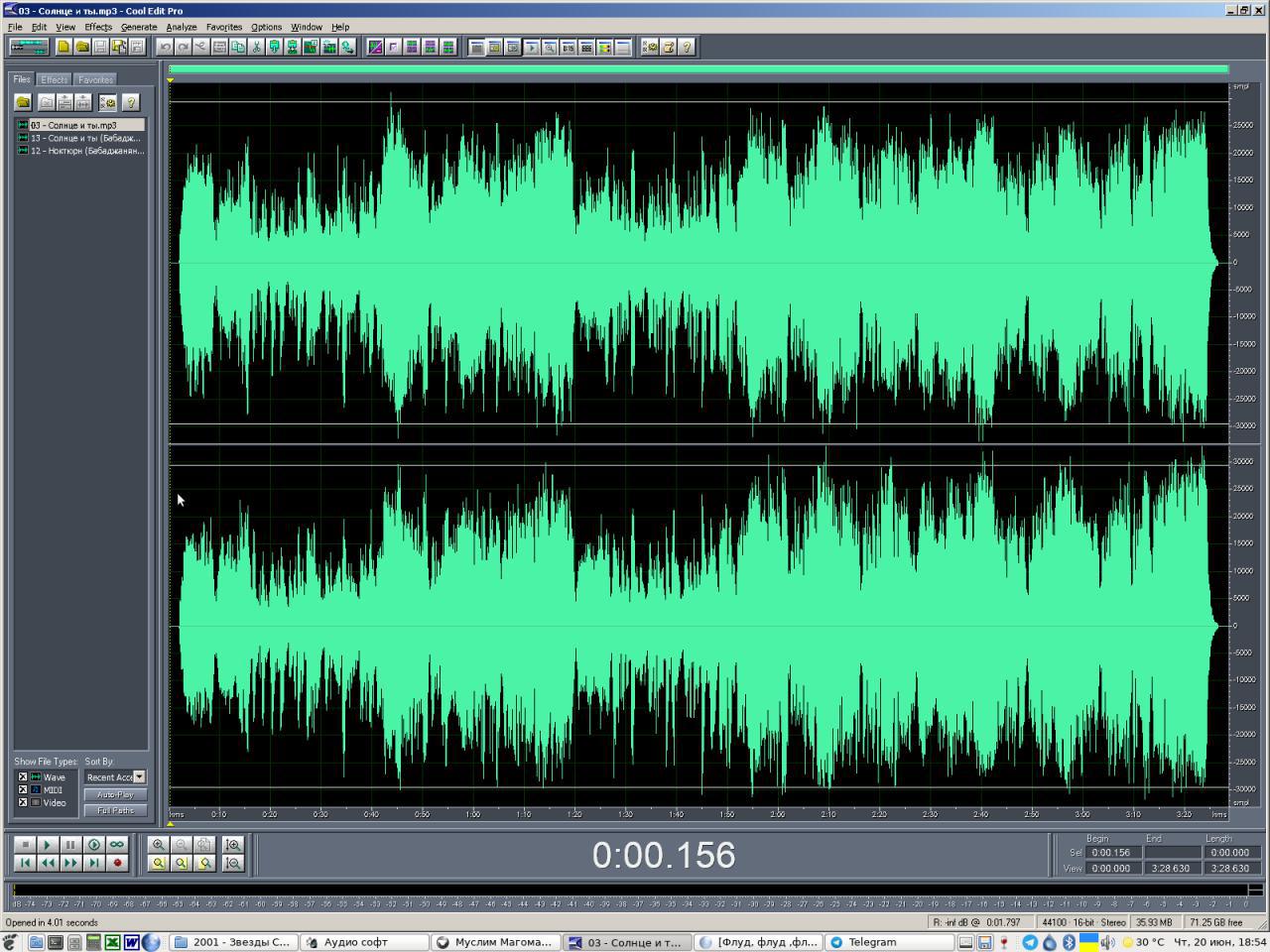Open the File menu
Screen dimensions: 1270x952
(x=15, y=27)
